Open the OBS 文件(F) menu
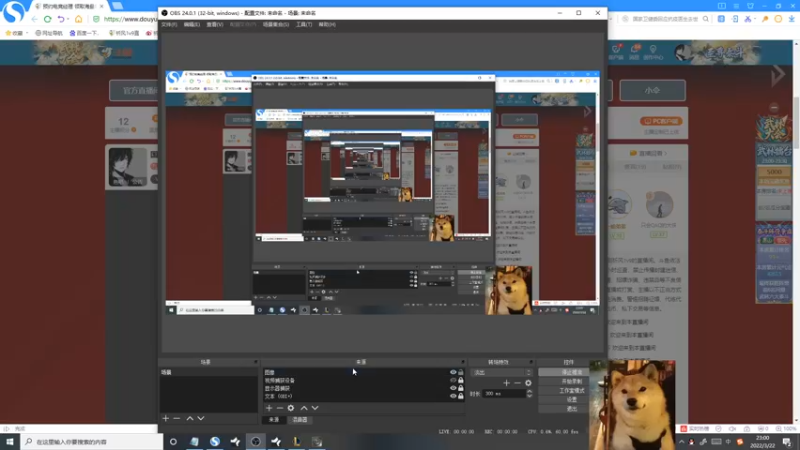The width and height of the screenshot is (800, 450). tap(169, 24)
